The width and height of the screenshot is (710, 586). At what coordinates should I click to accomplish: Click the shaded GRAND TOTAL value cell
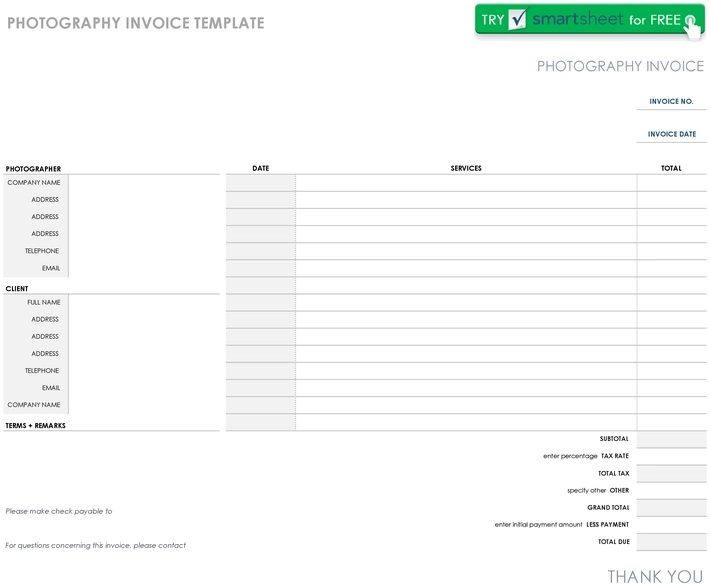pyautogui.click(x=672, y=508)
